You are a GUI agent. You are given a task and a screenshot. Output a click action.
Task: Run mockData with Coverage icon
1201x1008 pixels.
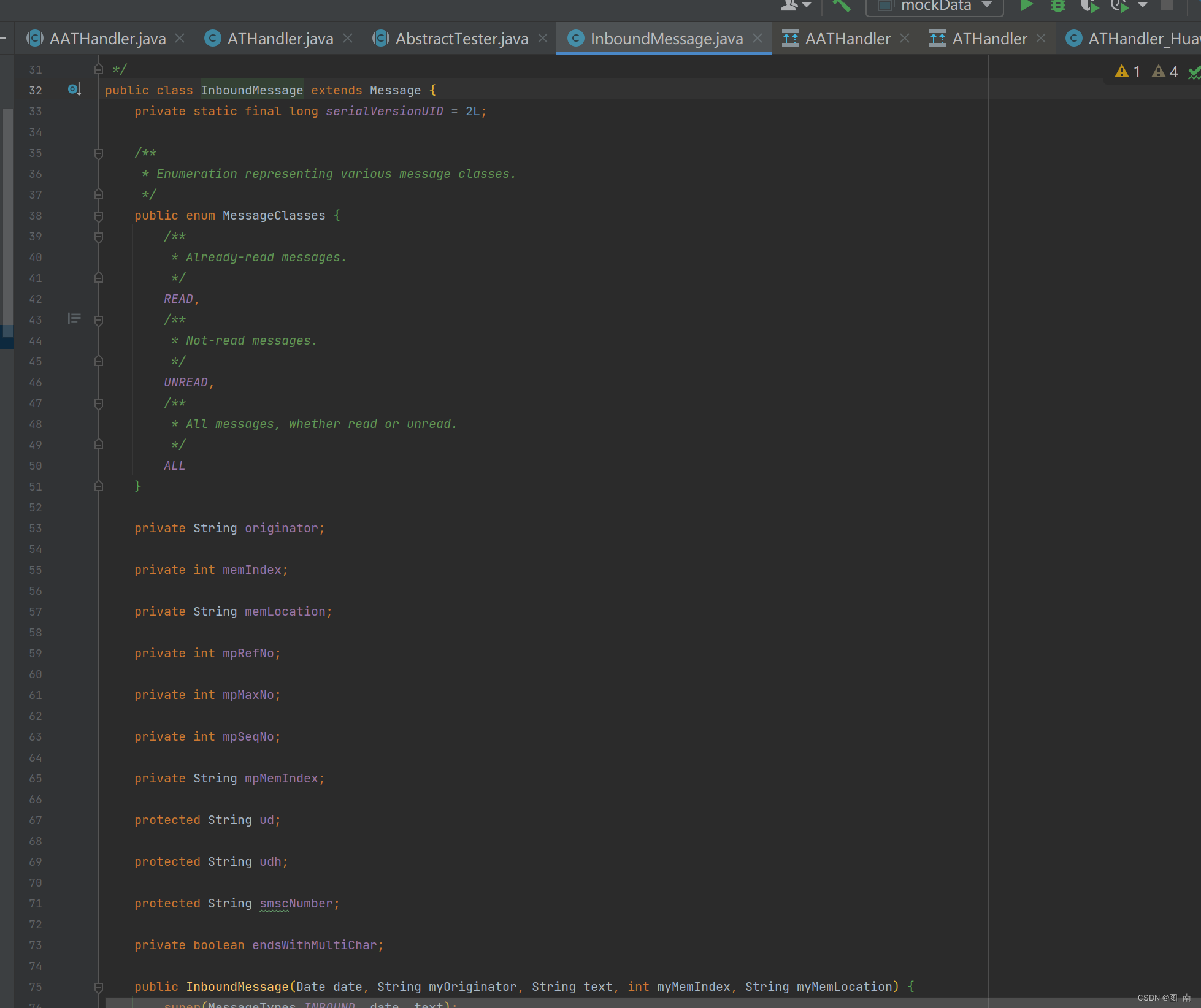tap(1090, 6)
